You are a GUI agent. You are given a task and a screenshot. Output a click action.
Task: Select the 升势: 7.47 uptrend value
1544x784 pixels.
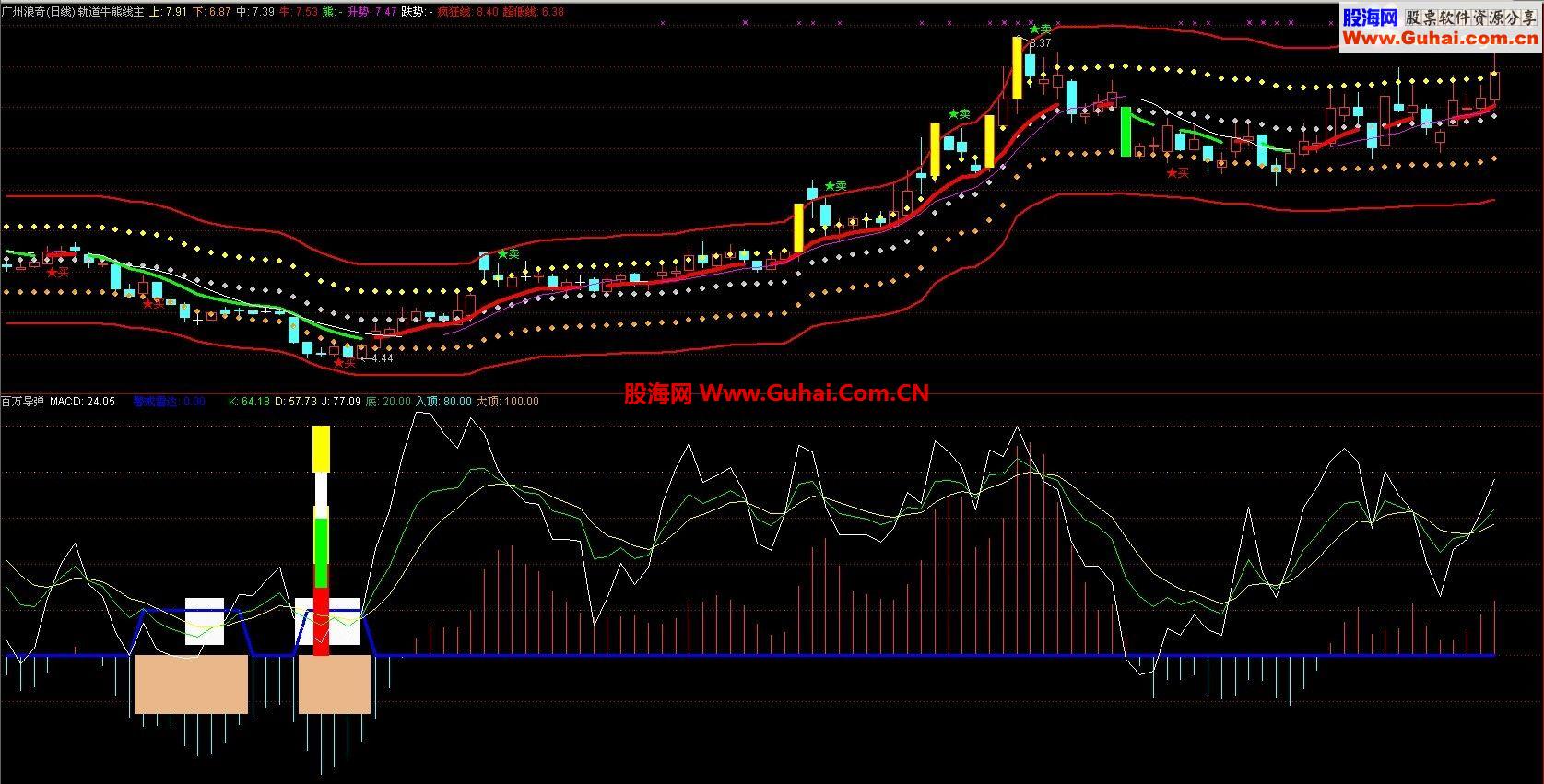[371, 12]
